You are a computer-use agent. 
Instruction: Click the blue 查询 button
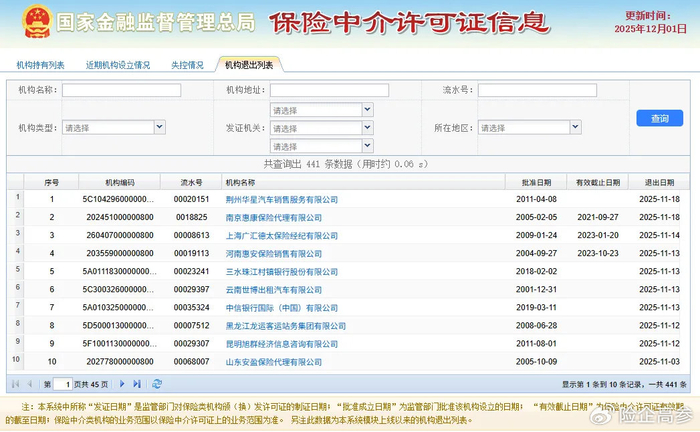(x=659, y=119)
